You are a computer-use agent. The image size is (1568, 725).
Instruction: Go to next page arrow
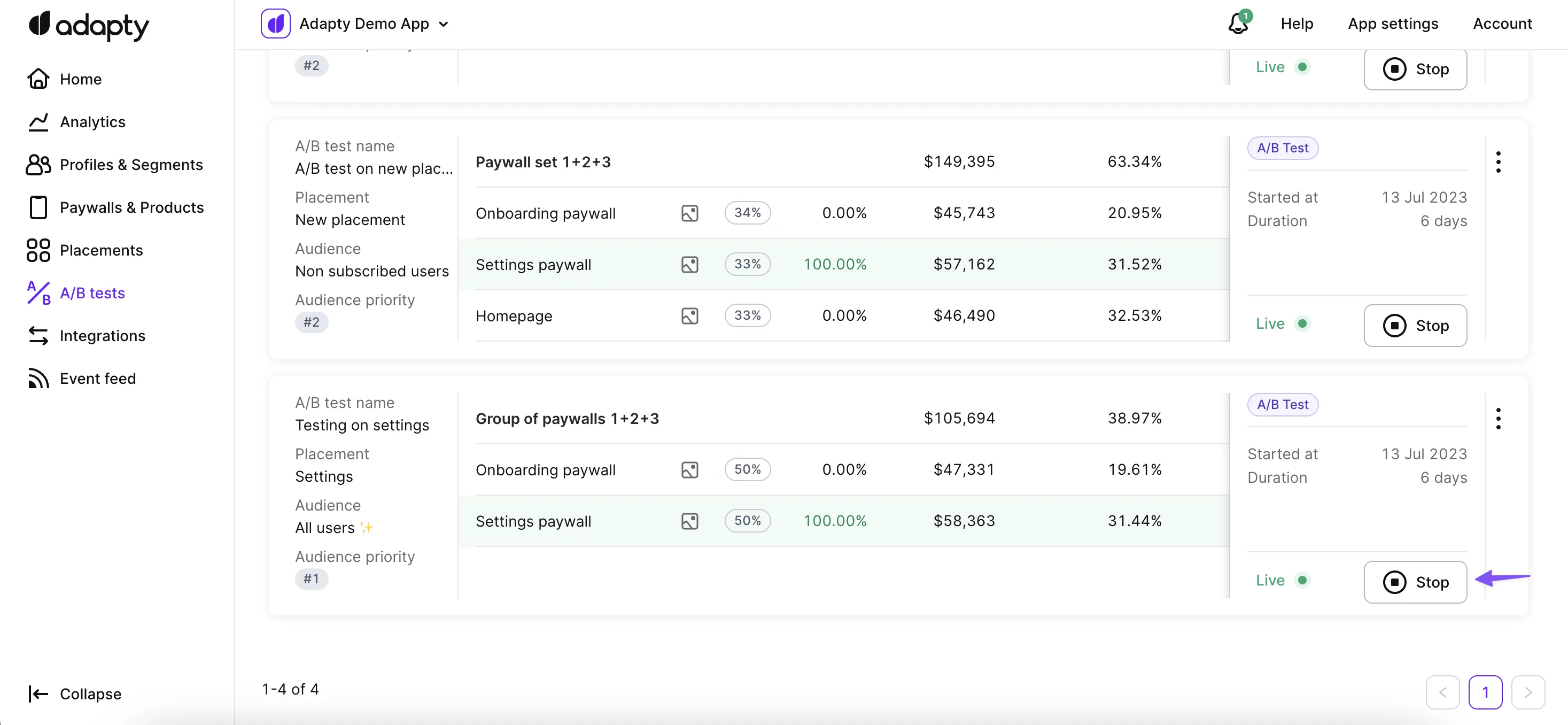[x=1528, y=692]
